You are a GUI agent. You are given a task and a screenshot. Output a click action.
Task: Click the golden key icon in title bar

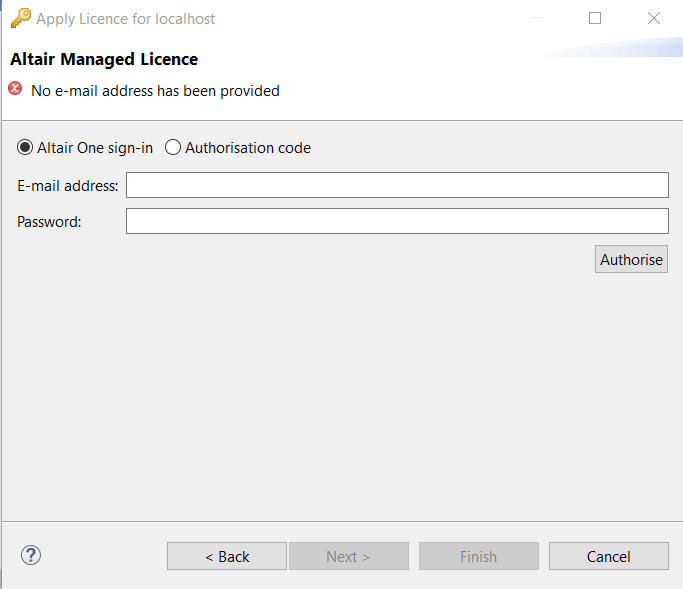pos(20,18)
